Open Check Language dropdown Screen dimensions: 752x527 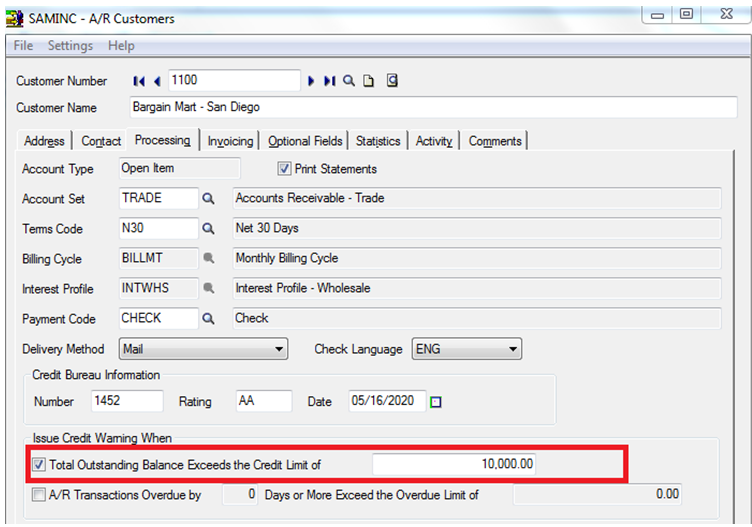(x=467, y=349)
